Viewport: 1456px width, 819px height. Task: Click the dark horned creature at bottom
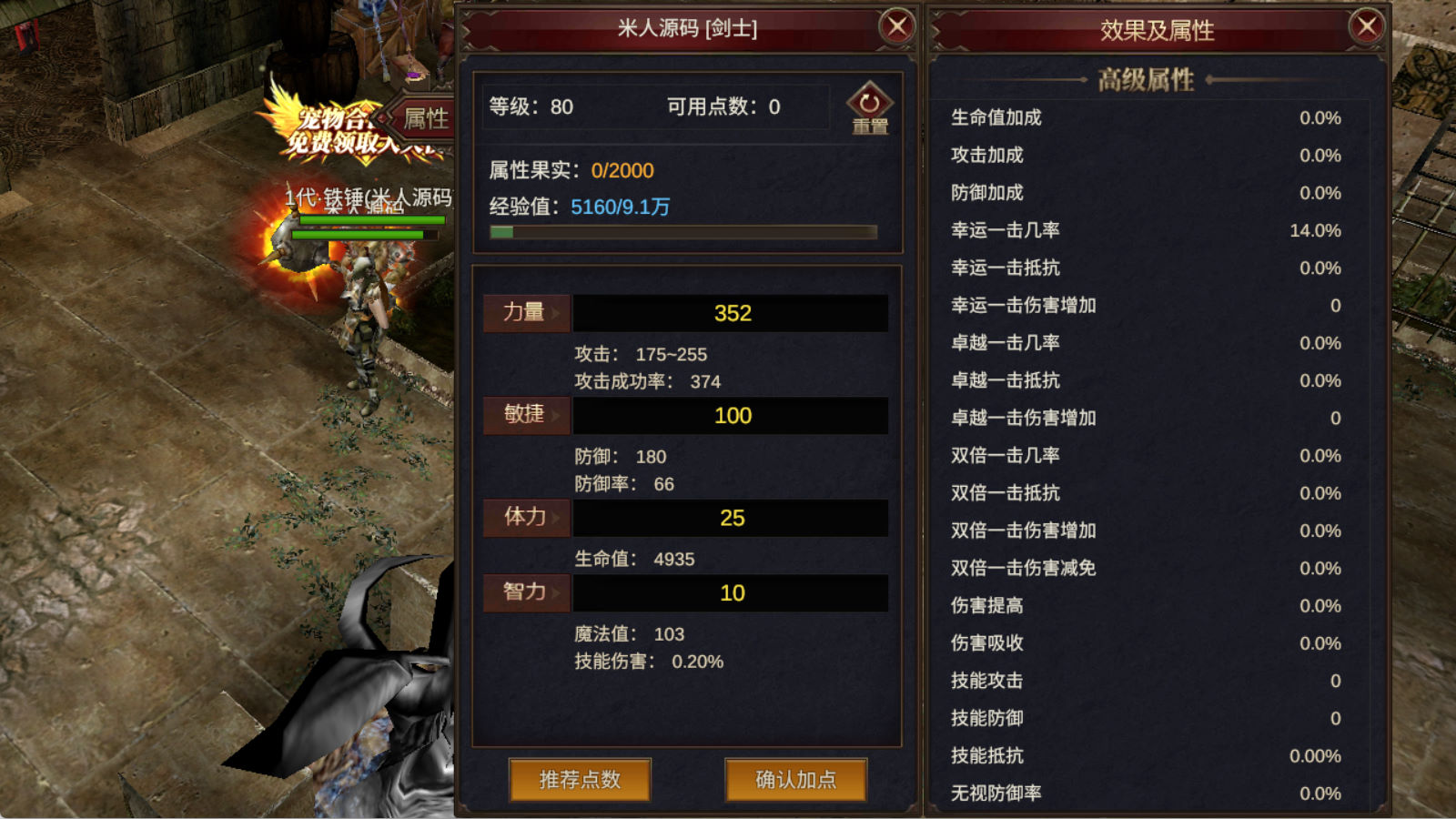(364, 692)
